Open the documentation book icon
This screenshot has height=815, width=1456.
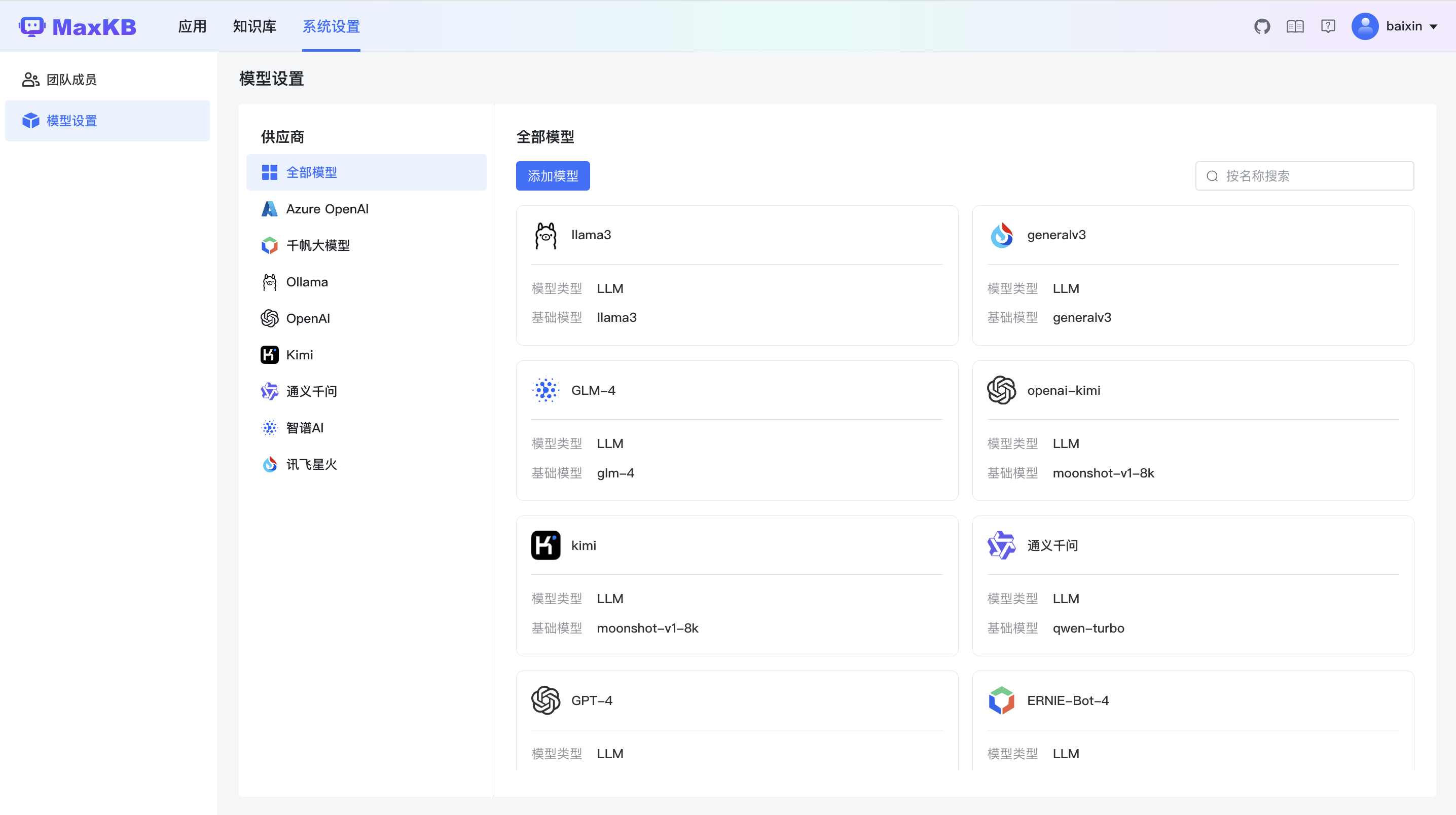[1295, 26]
